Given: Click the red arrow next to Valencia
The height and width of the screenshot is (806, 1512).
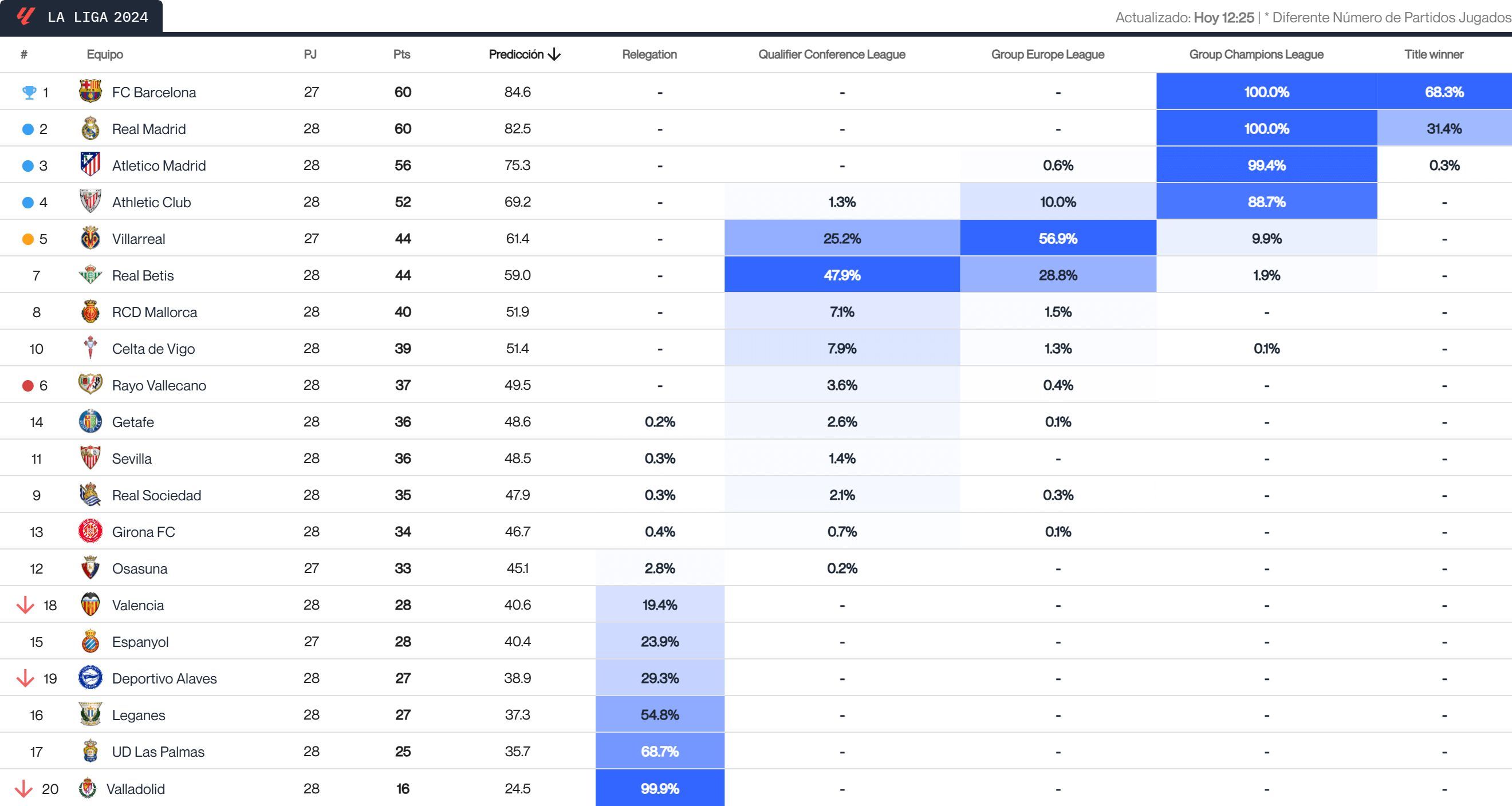Looking at the screenshot, I should point(25,605).
